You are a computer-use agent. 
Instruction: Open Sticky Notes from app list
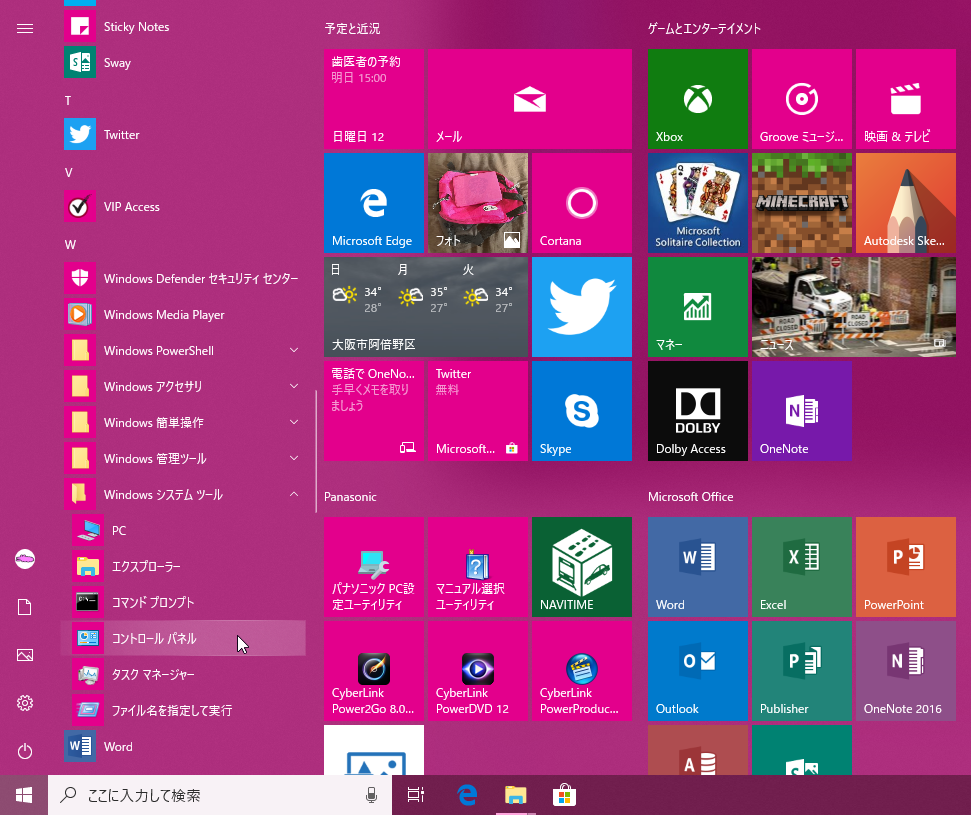[183, 27]
